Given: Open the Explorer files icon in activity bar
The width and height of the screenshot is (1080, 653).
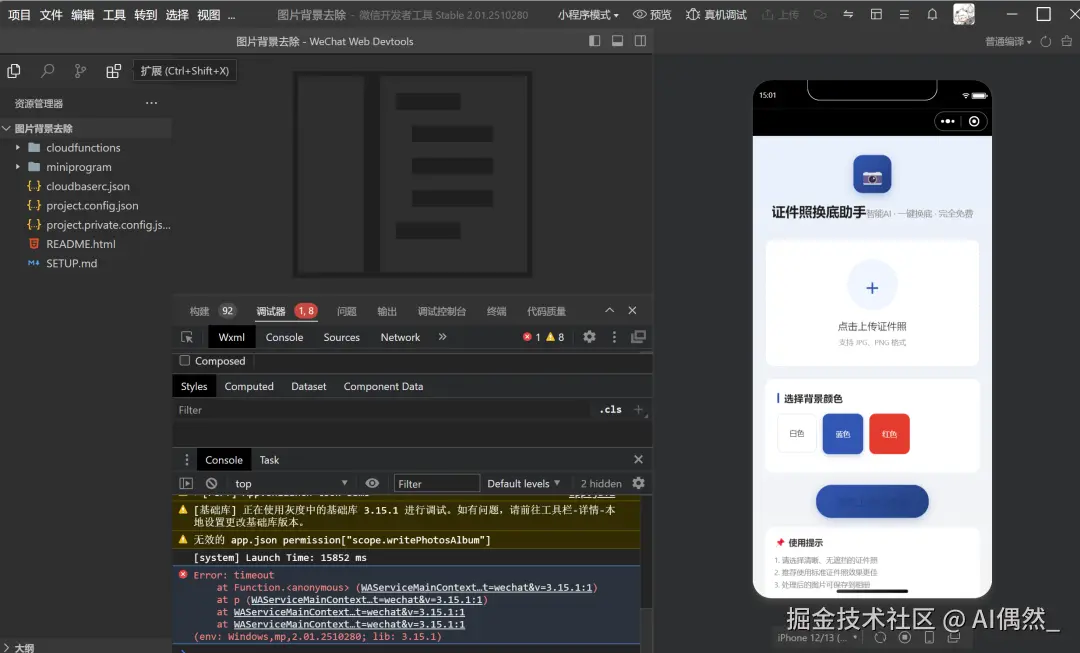Looking at the screenshot, I should coord(13,70).
